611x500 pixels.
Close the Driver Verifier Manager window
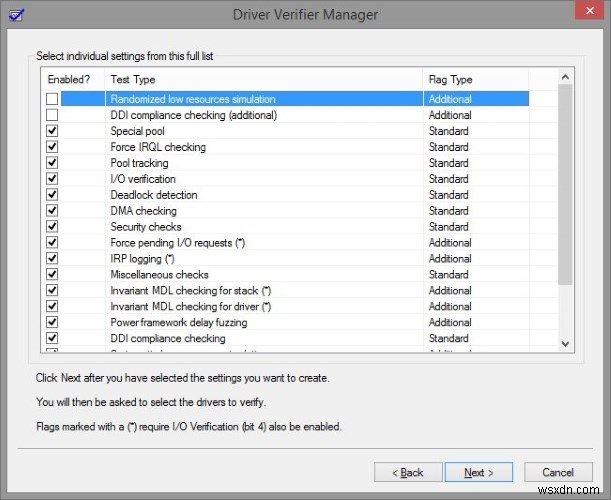[589, 11]
